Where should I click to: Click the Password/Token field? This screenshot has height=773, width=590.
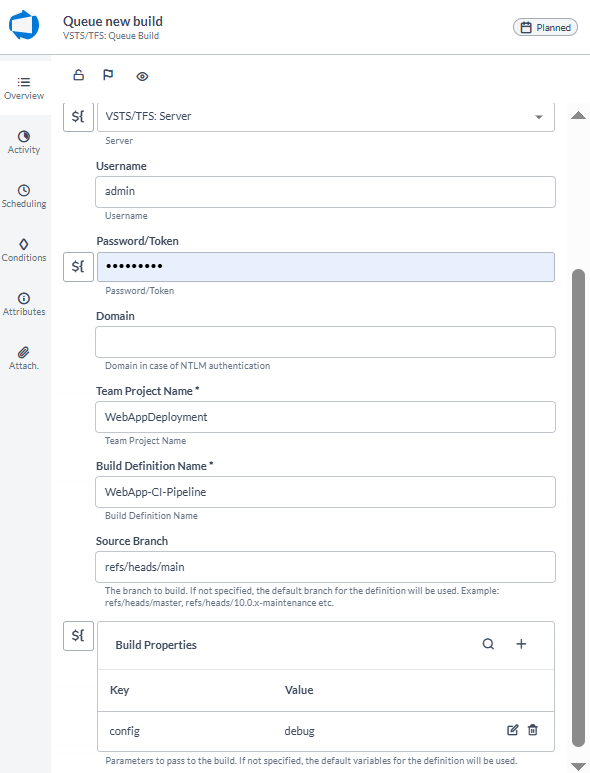click(326, 267)
